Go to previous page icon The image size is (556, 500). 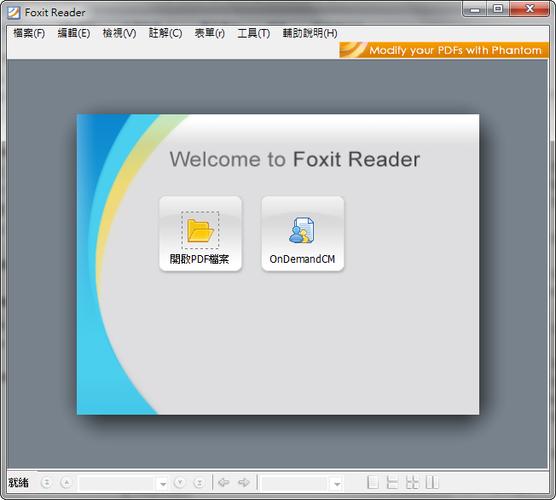66,483
